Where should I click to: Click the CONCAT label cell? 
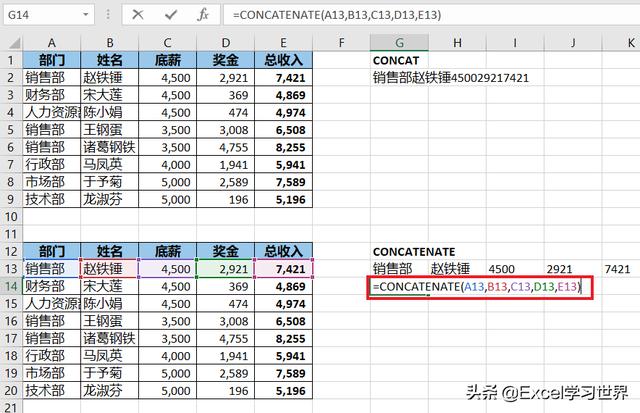point(399,60)
